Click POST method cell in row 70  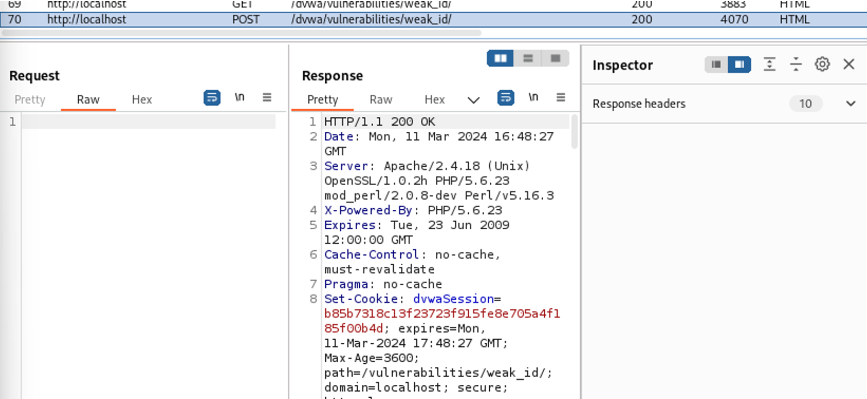tap(246, 19)
